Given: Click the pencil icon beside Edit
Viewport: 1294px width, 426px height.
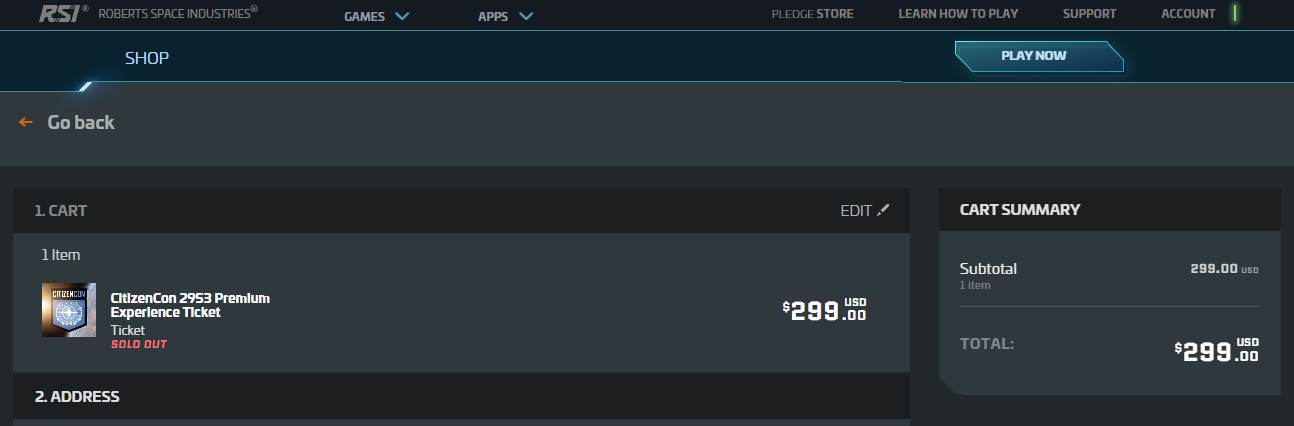Looking at the screenshot, I should point(882,210).
